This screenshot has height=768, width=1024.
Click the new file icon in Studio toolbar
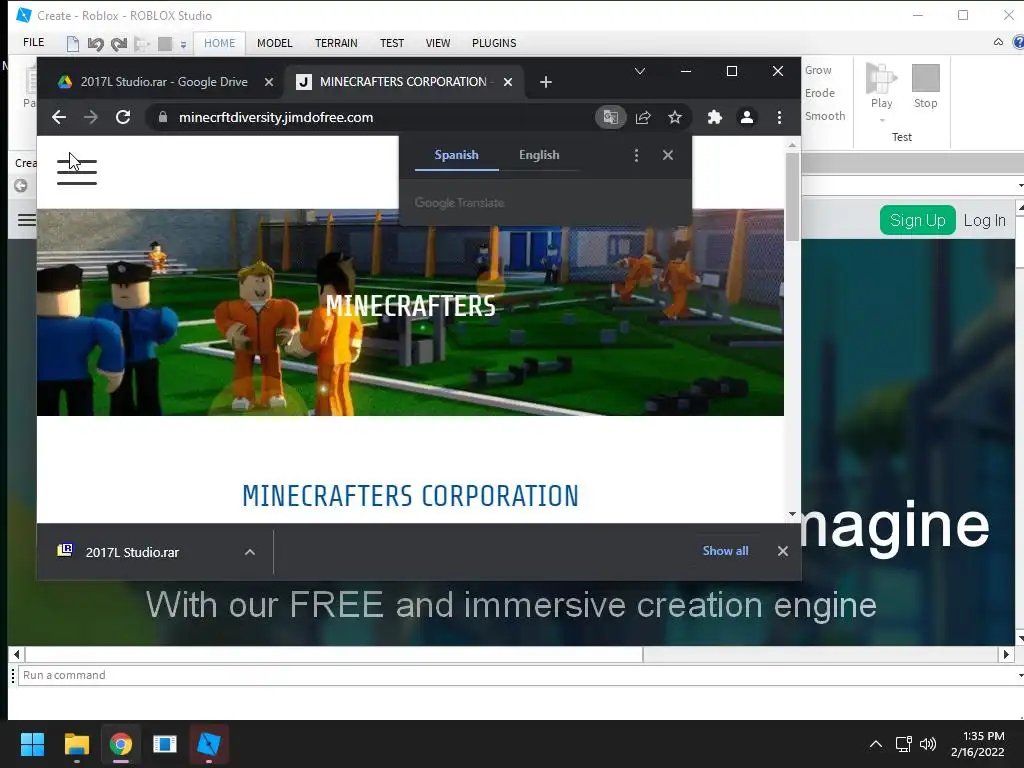point(73,44)
